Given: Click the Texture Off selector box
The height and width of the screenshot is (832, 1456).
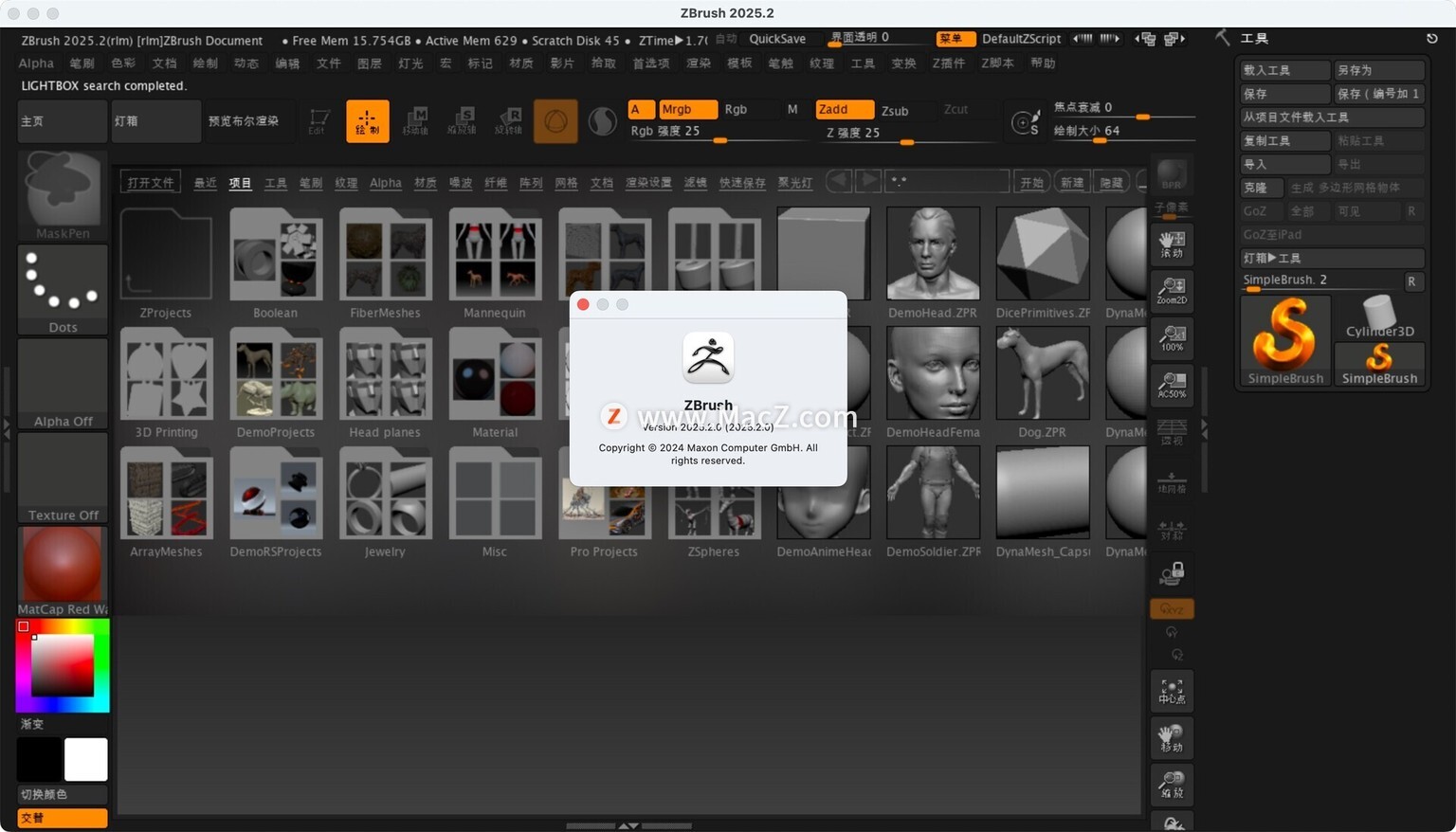Looking at the screenshot, I should [x=63, y=477].
